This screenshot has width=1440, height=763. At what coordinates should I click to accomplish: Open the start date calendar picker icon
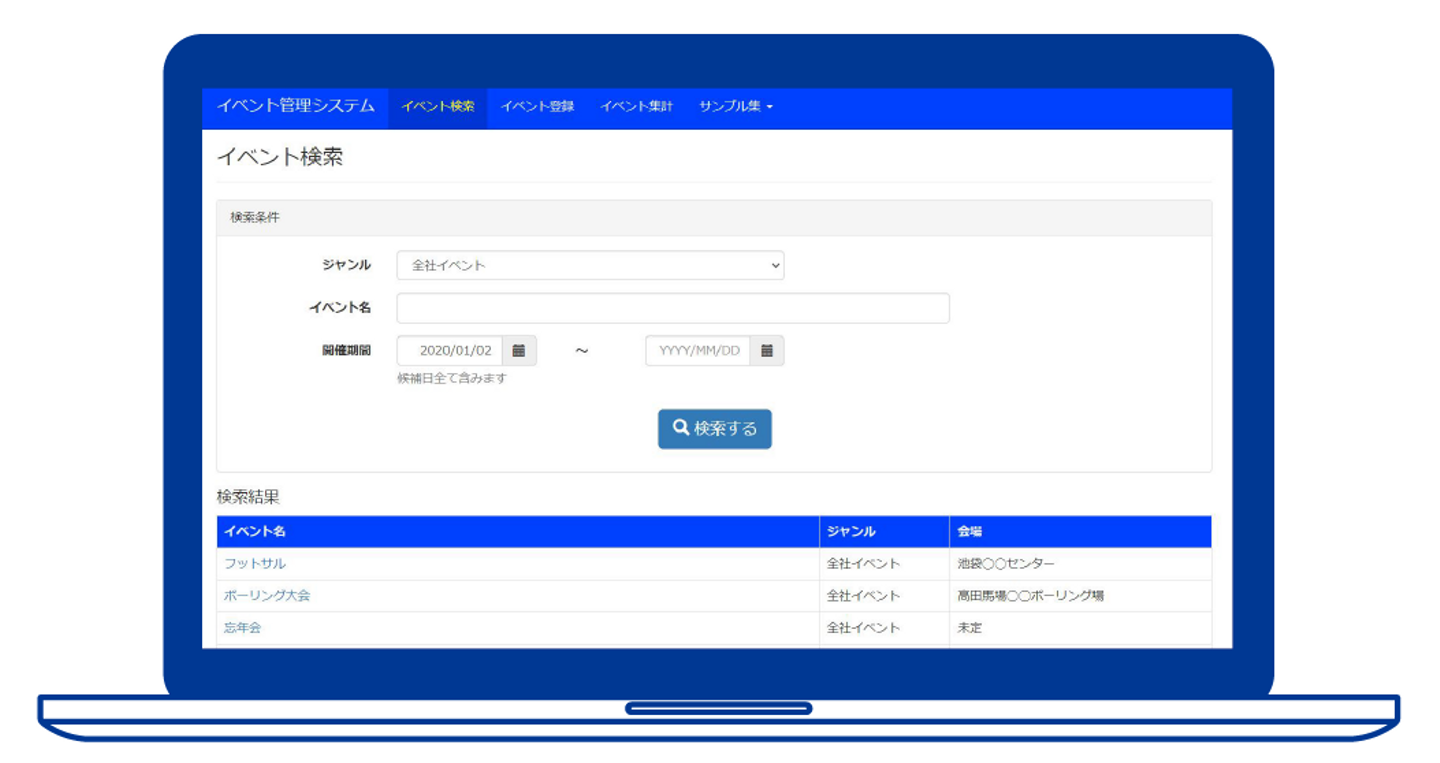click(519, 351)
